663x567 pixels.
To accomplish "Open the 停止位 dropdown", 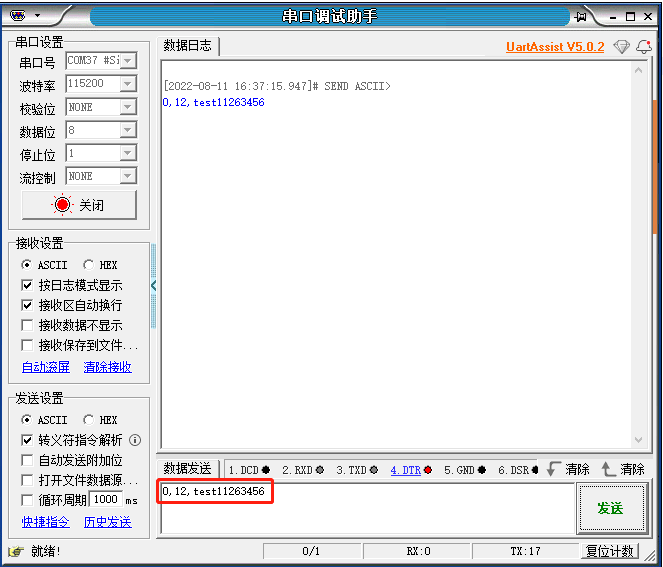I will tap(128, 153).
